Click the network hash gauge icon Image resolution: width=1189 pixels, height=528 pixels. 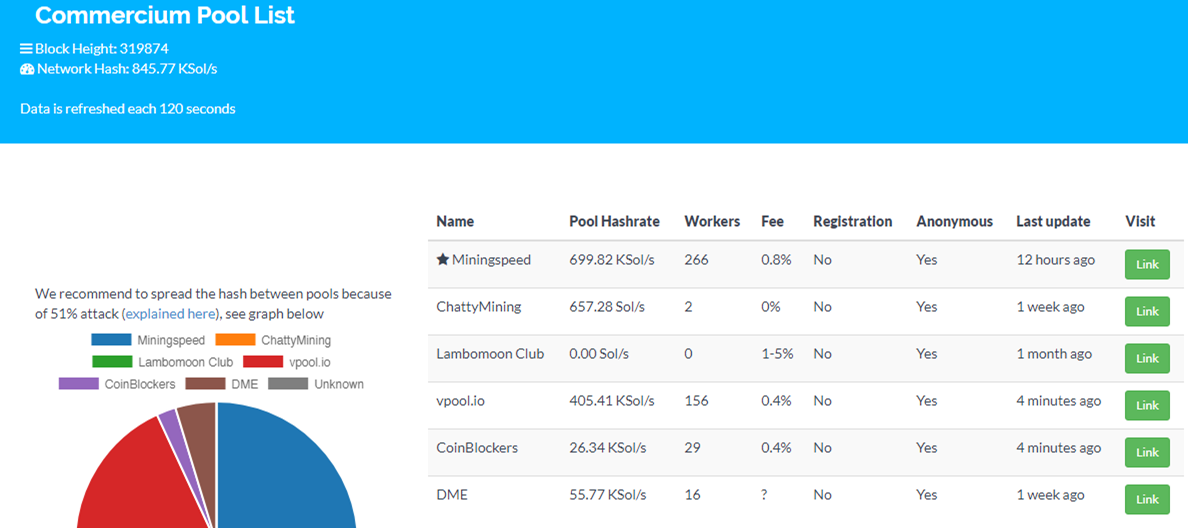click(27, 69)
